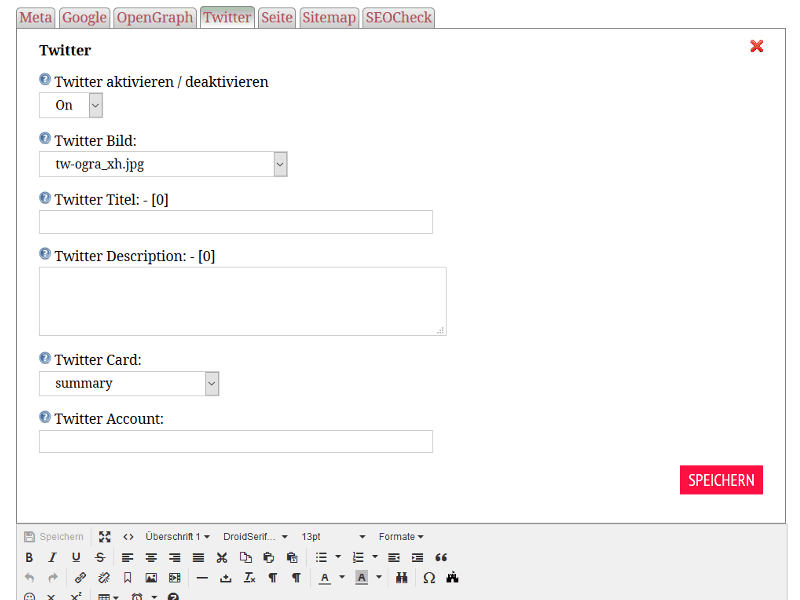The height and width of the screenshot is (600, 800).
Task: Insert horizontal line
Action: coord(202,578)
